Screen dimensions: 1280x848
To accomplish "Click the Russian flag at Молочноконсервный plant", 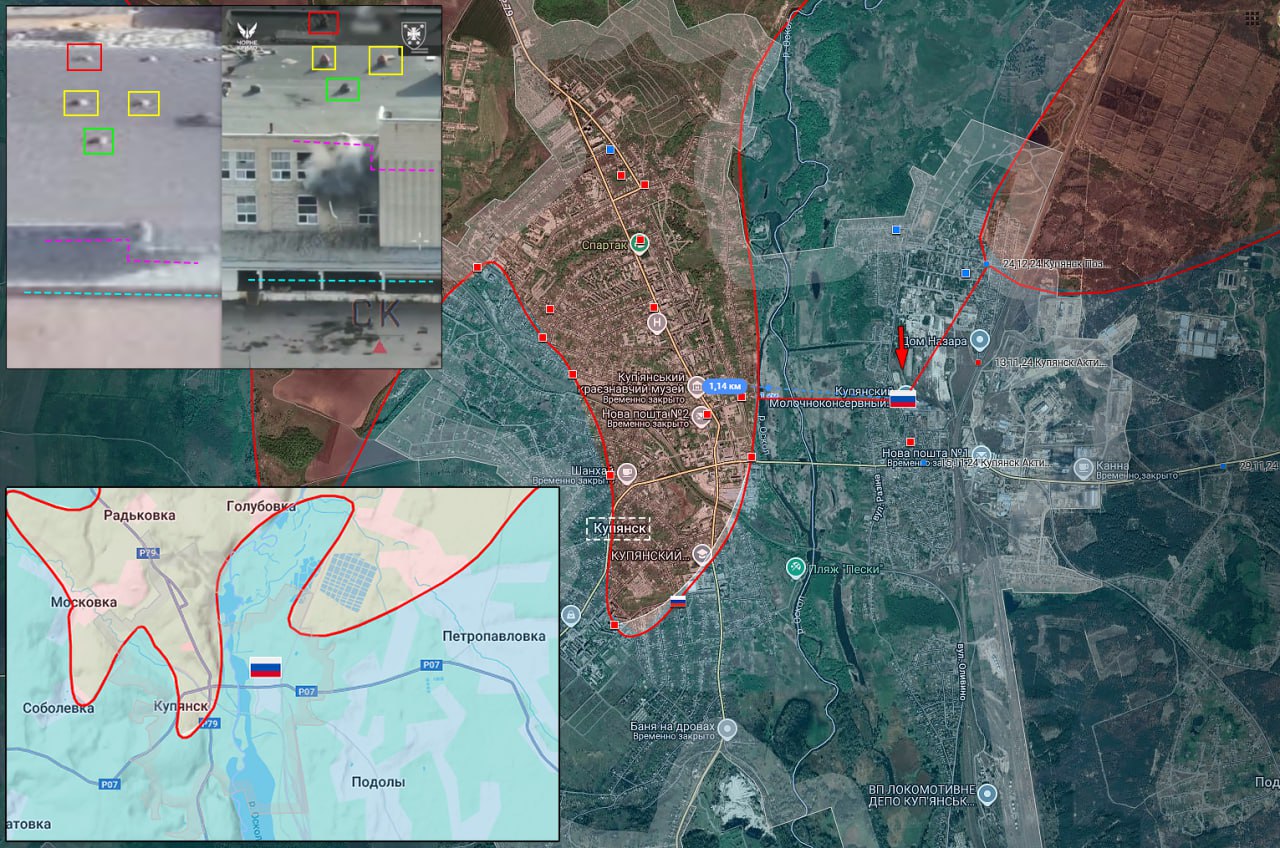I will [903, 399].
